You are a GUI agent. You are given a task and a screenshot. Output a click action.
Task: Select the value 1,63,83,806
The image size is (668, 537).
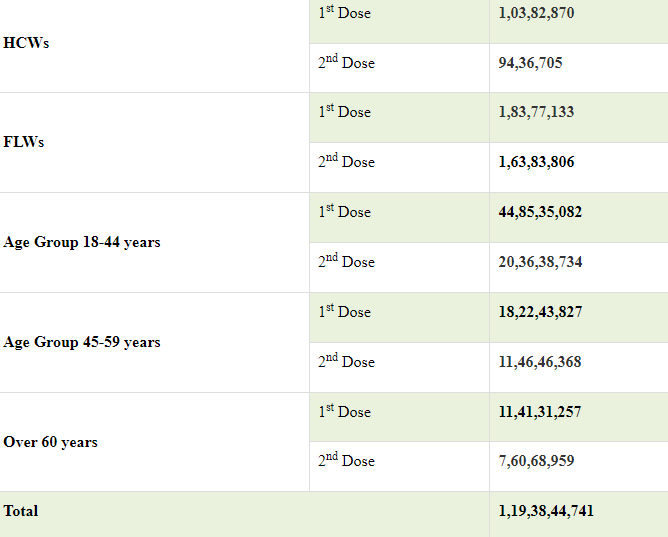tap(536, 162)
